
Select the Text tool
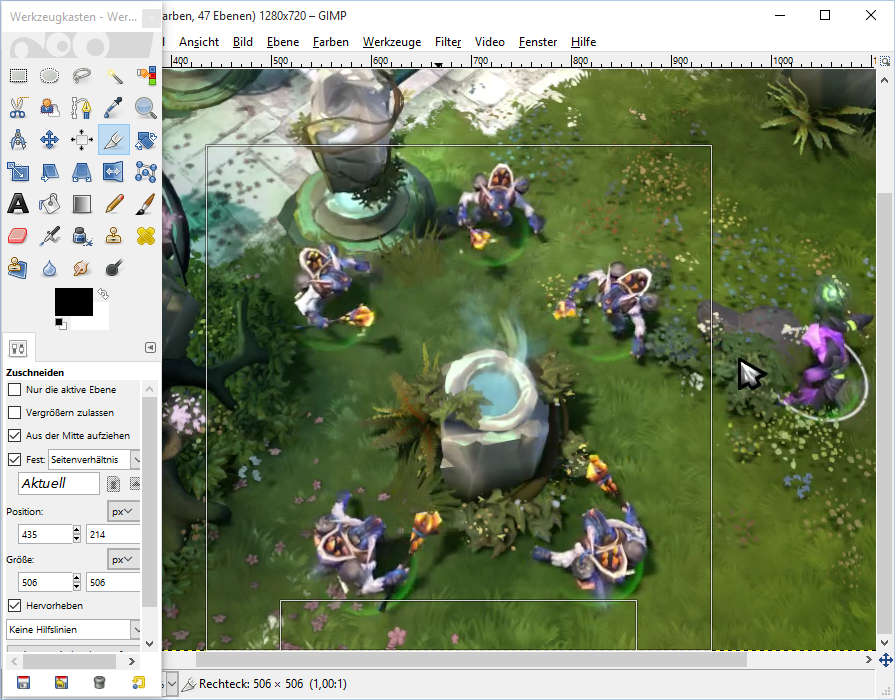coord(18,203)
